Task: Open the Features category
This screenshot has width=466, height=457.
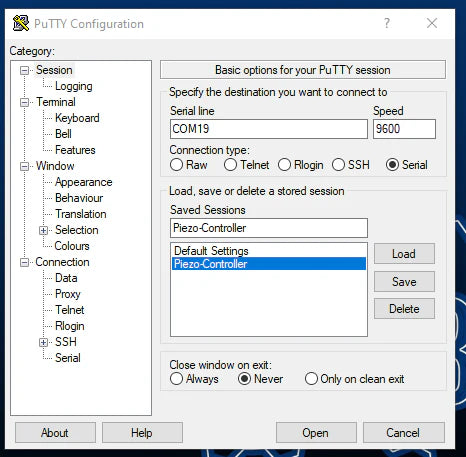Action: tap(75, 150)
